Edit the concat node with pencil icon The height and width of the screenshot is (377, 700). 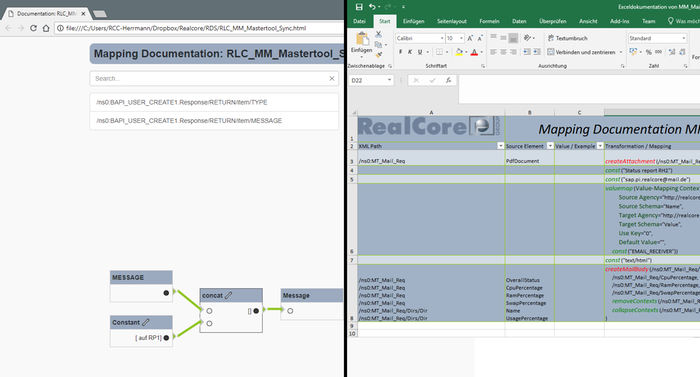(229, 295)
